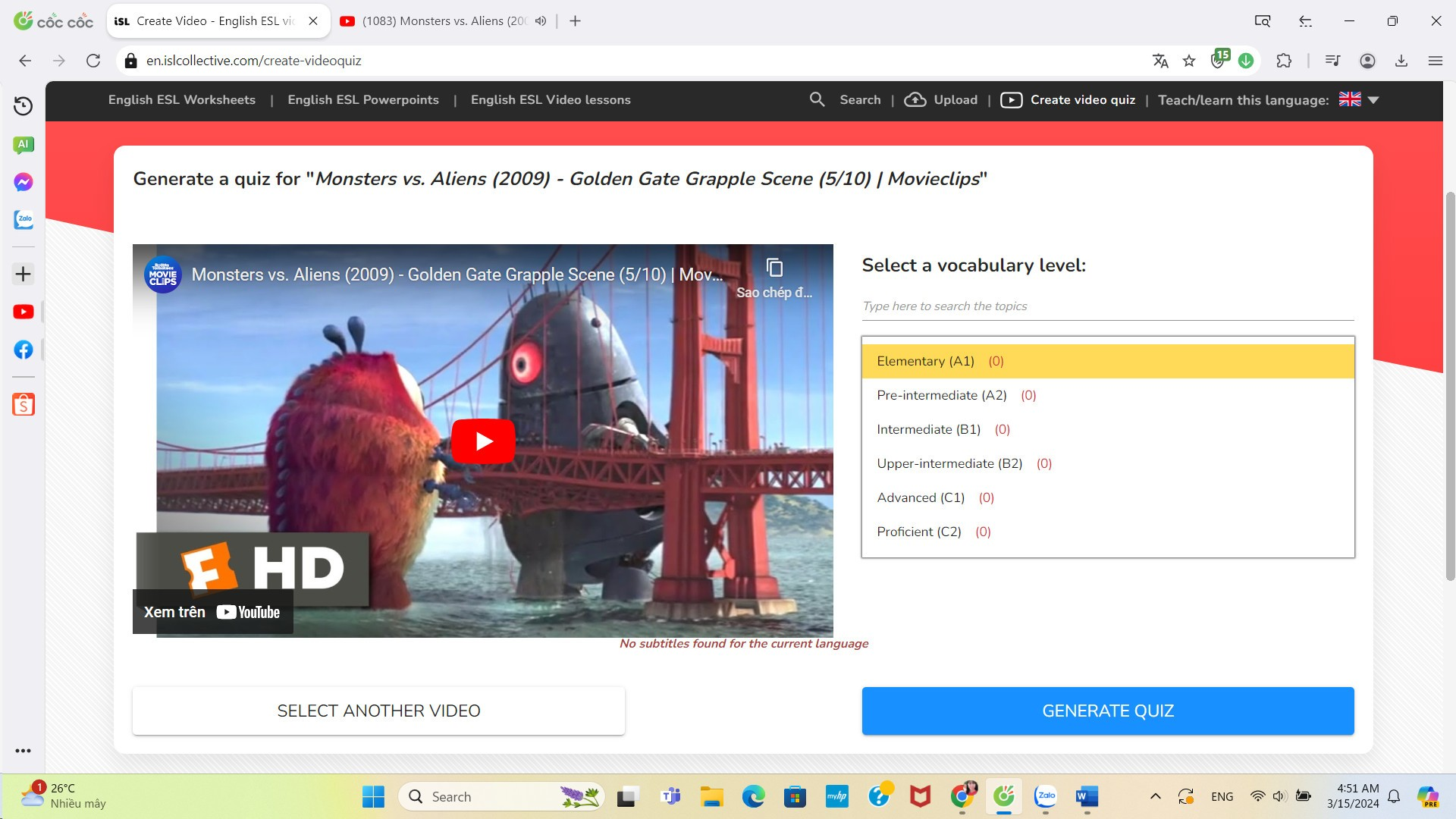Open the Shopee sidebar shortcut
The width and height of the screenshot is (1456, 819).
click(x=23, y=404)
